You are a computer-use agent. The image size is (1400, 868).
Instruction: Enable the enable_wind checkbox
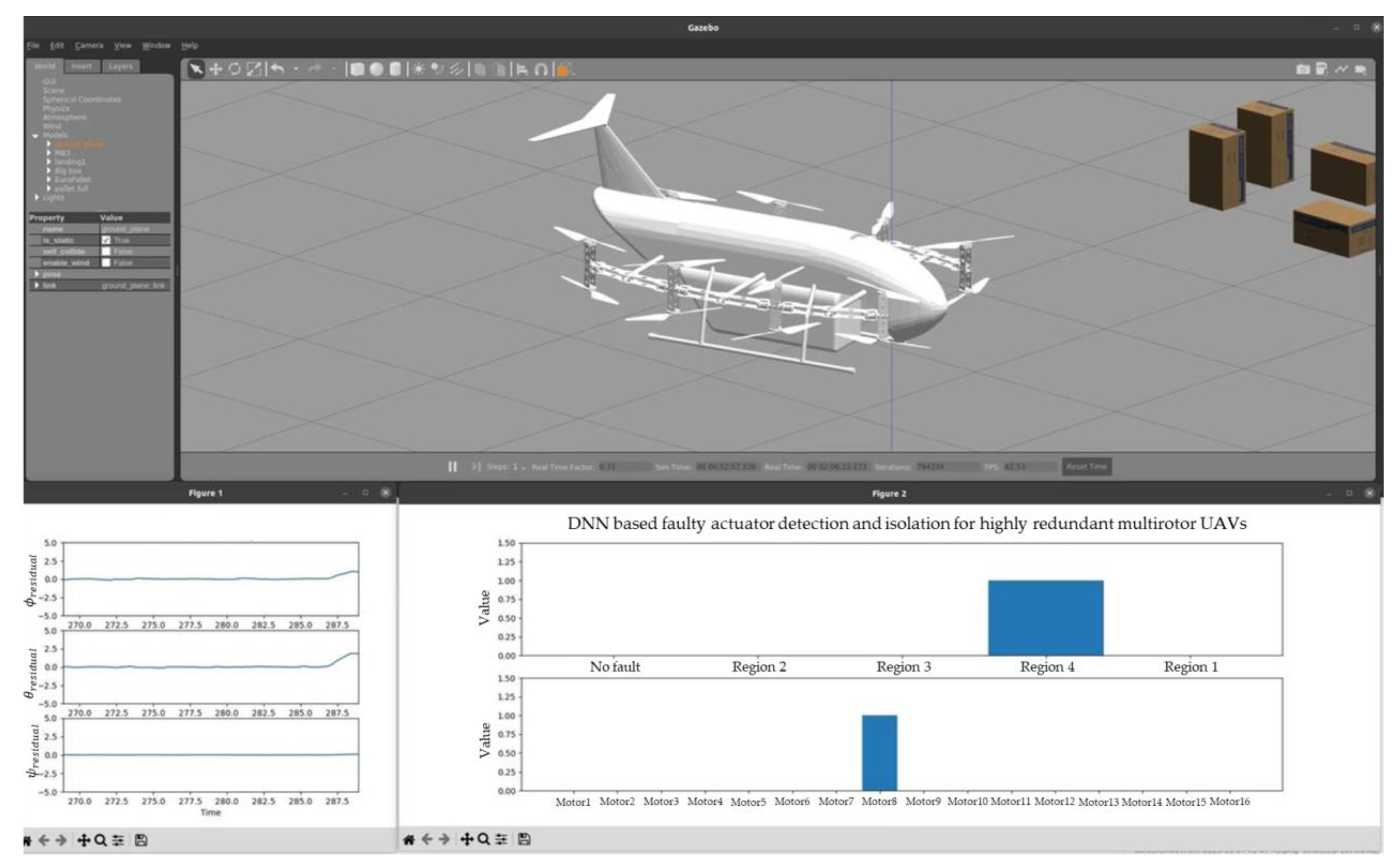click(x=106, y=263)
